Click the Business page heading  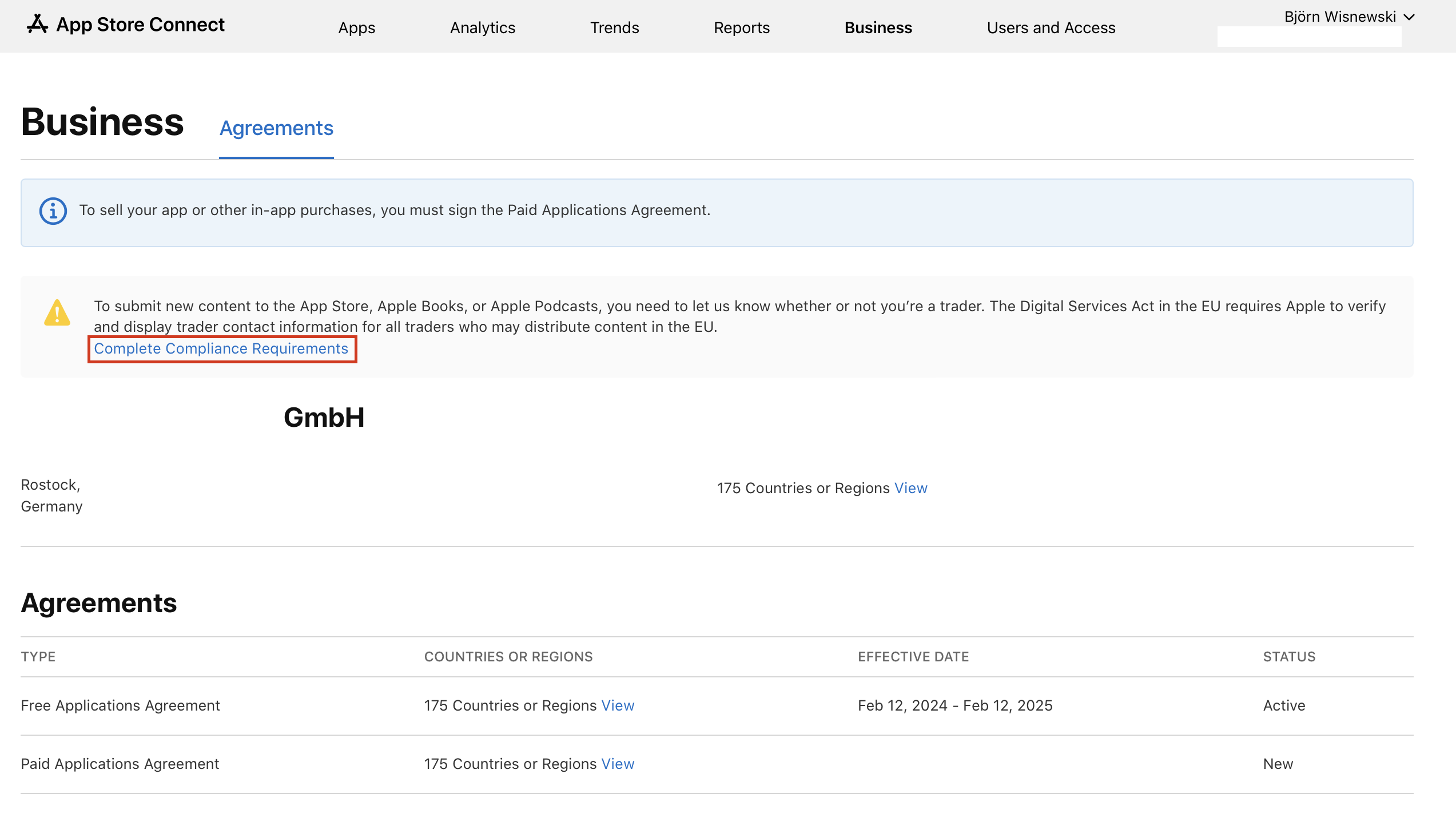[102, 122]
